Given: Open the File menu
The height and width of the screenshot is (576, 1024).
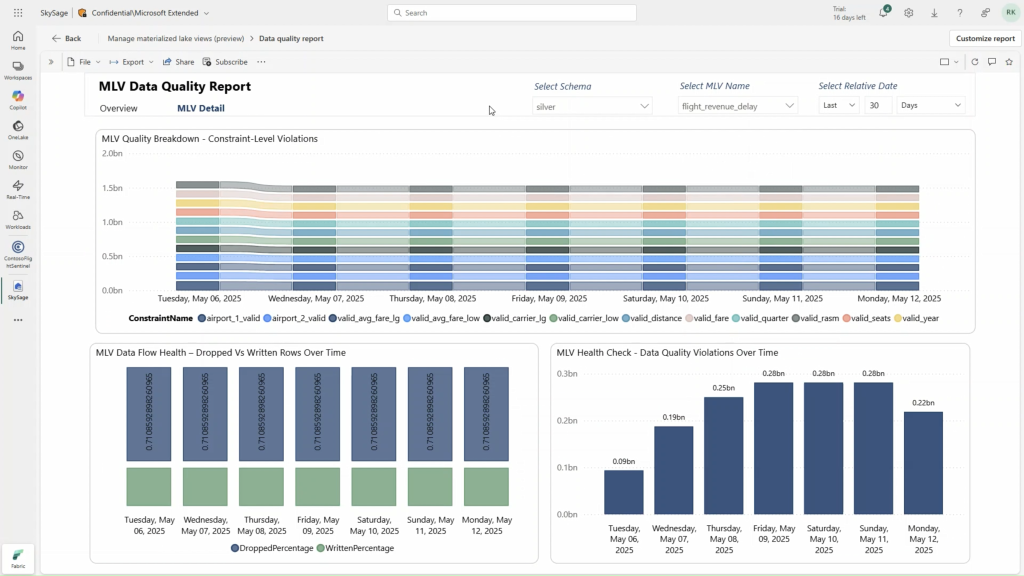Looking at the screenshot, I should [x=84, y=61].
